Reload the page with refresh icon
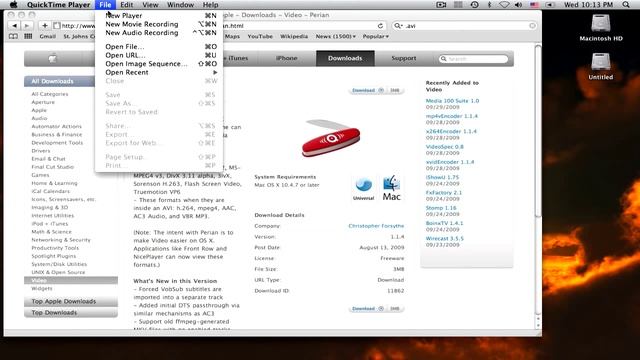 (x=380, y=26)
